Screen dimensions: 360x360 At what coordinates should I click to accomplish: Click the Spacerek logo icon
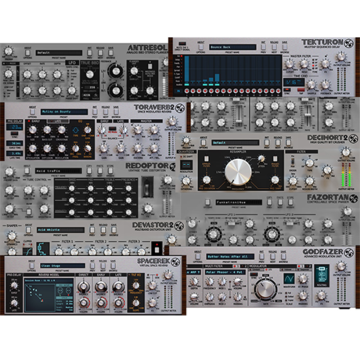coord(175,262)
